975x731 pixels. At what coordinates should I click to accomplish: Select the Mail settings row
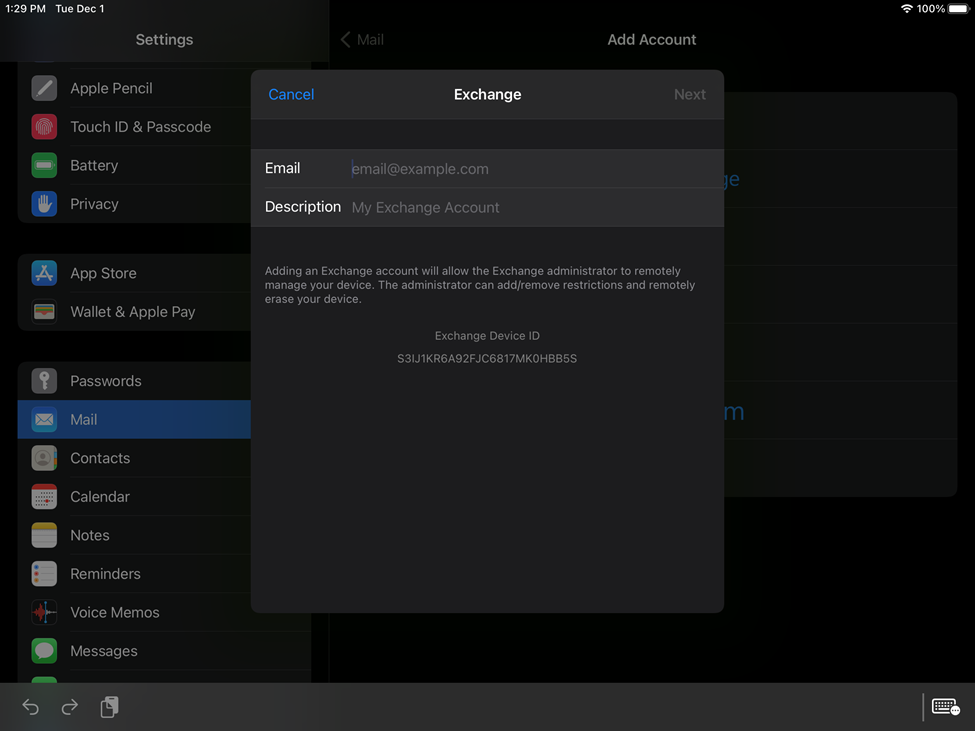point(134,420)
